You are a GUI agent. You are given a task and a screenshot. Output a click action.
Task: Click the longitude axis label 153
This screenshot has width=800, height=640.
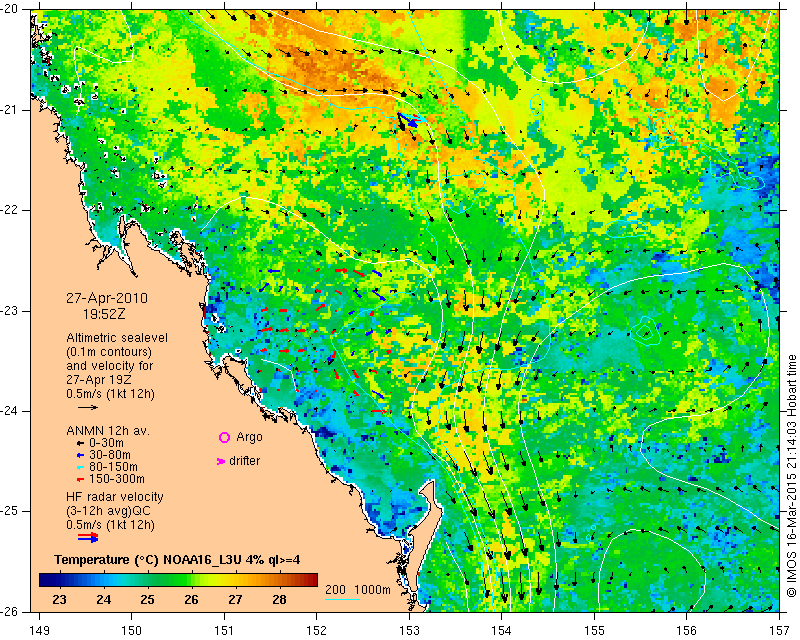pos(409,631)
